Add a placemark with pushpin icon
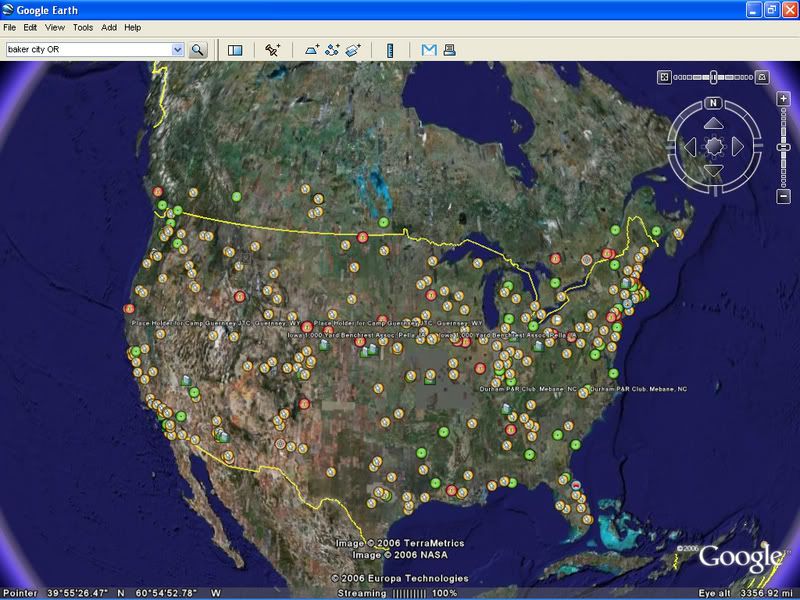The height and width of the screenshot is (600, 800). tap(272, 49)
